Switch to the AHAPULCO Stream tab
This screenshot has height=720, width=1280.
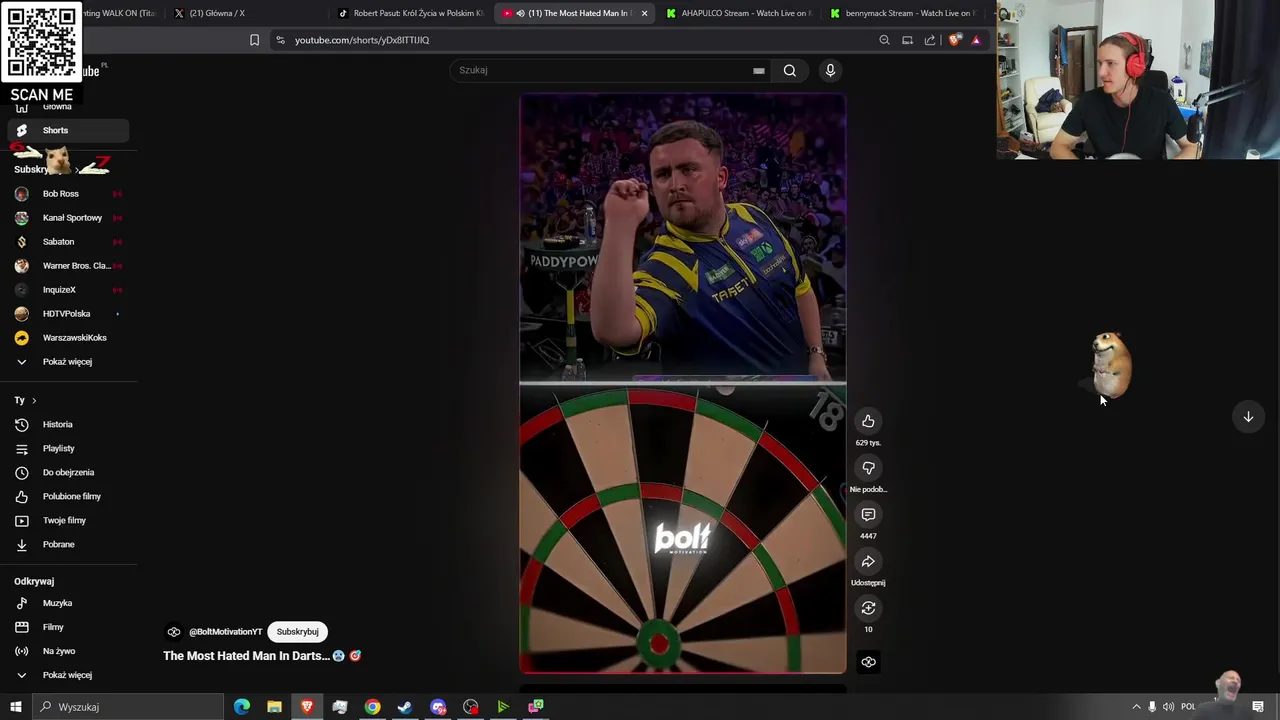pyautogui.click(x=738, y=13)
